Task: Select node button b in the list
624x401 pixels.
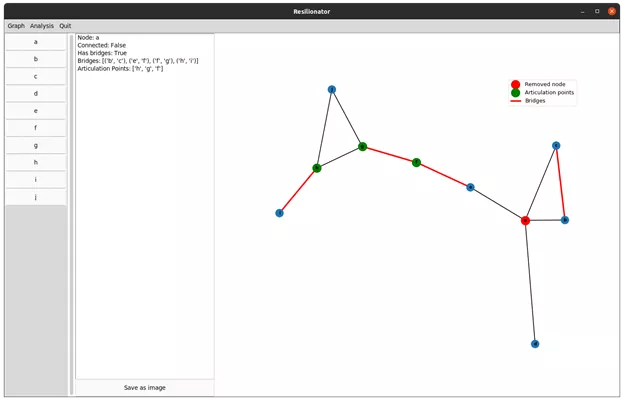Action: coord(36,59)
